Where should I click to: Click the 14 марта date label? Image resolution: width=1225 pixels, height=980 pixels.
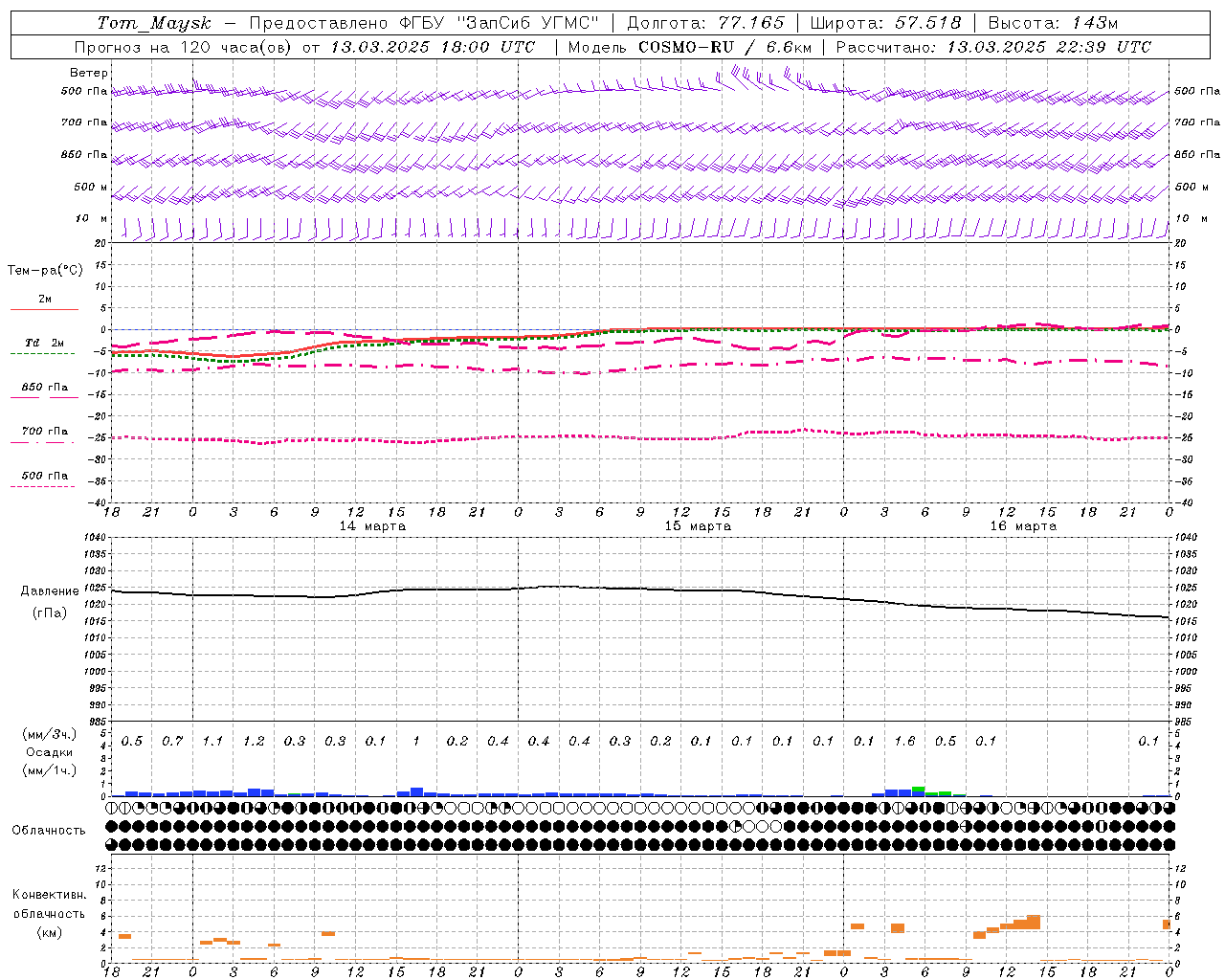coord(372,526)
